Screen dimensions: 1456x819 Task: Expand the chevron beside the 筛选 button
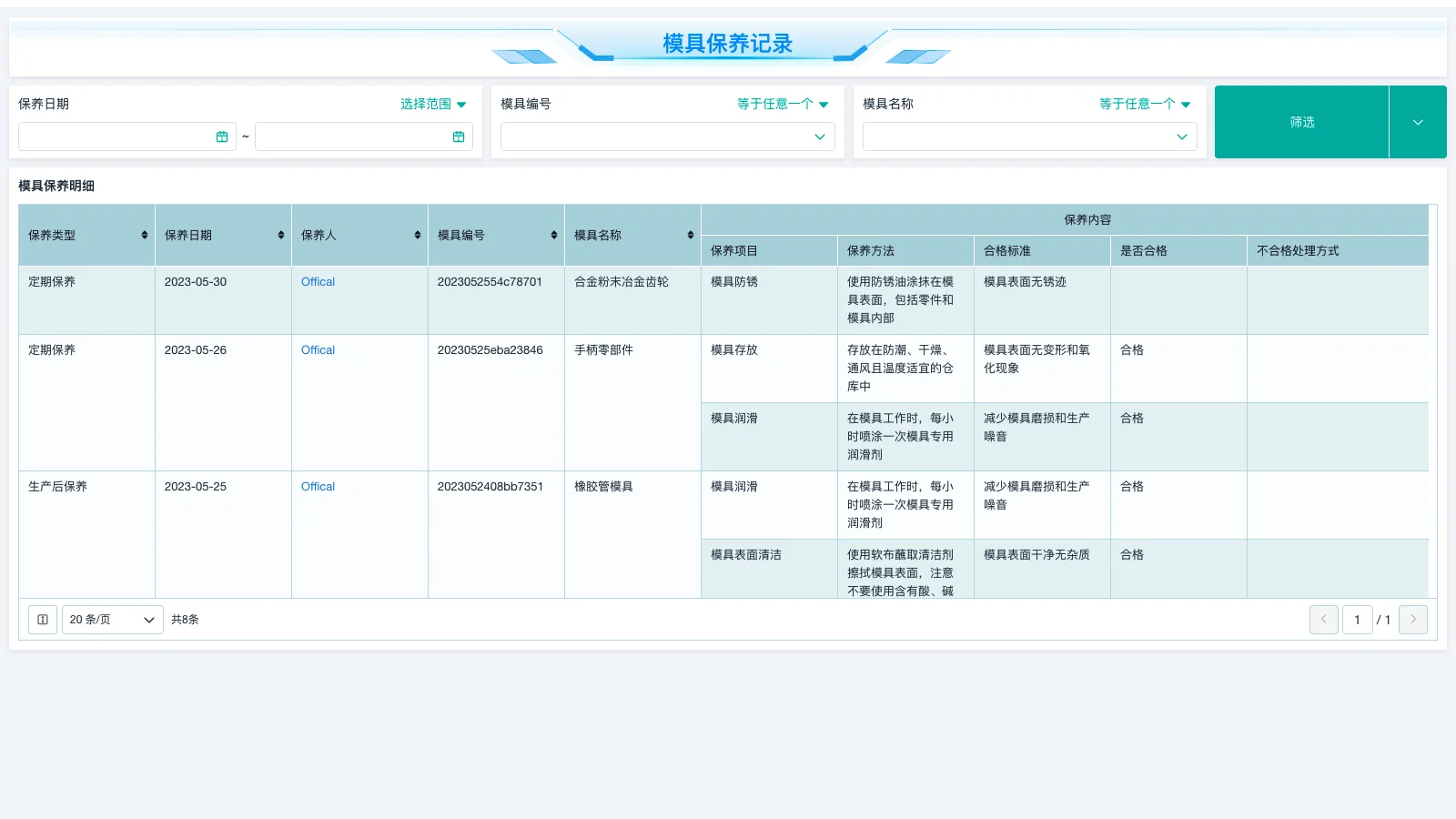click(1417, 121)
